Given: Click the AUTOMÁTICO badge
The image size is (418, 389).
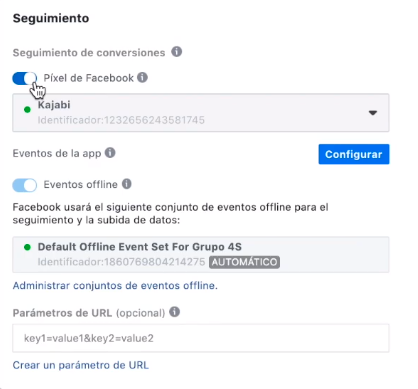Looking at the screenshot, I should [x=244, y=262].
